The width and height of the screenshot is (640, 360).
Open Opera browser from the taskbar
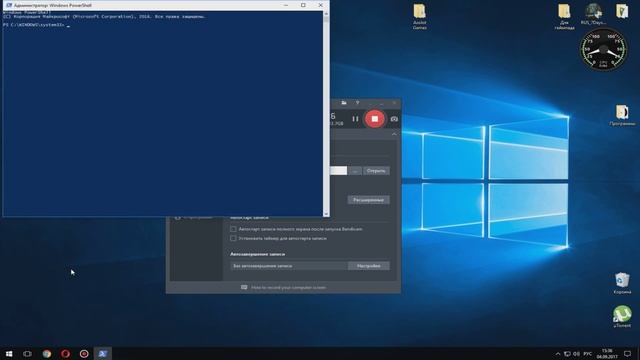click(x=65, y=353)
